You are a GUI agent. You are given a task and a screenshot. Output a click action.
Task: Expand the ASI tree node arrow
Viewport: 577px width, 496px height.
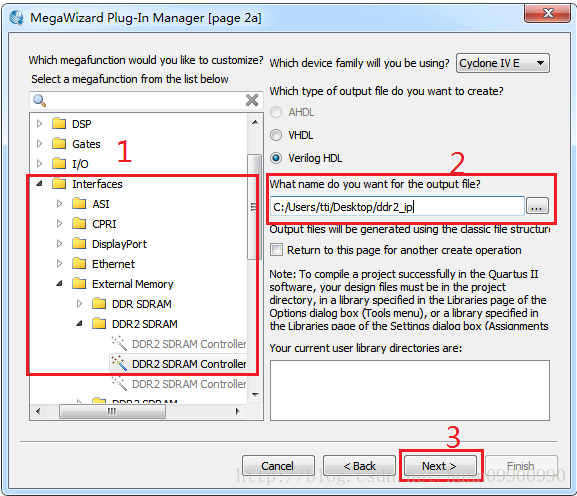point(59,203)
